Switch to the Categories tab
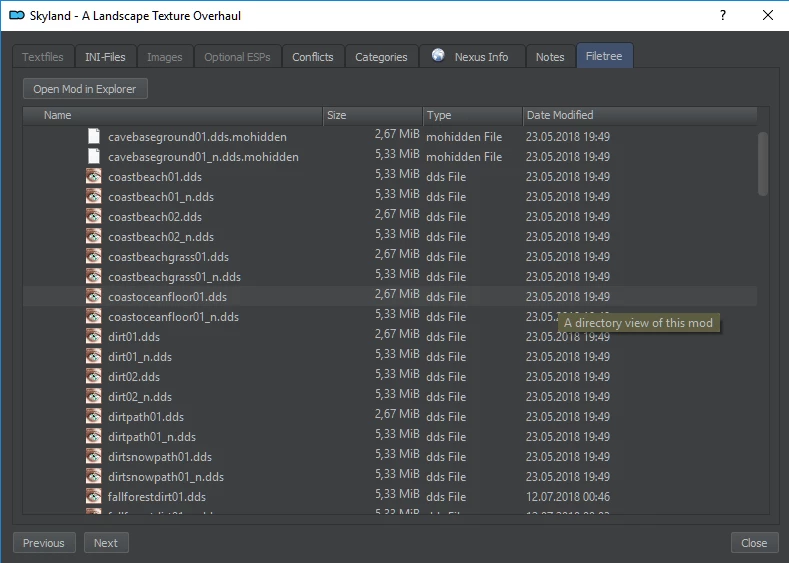789x563 pixels. point(381,57)
